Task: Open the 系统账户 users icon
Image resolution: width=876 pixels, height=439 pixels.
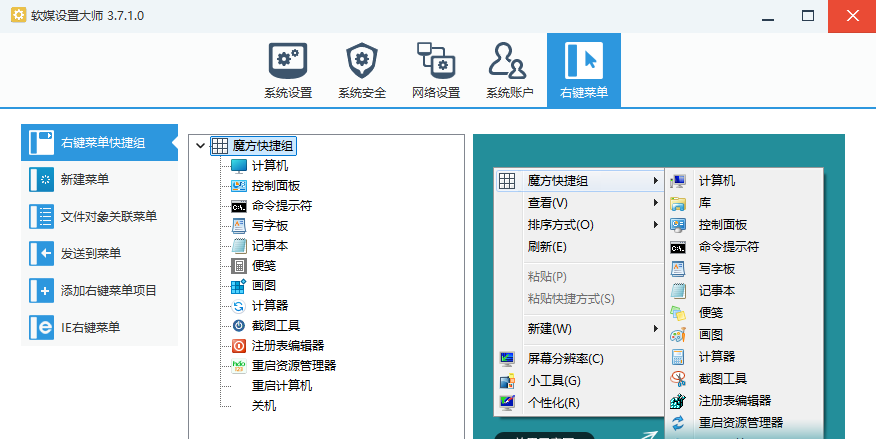Action: tap(509, 70)
